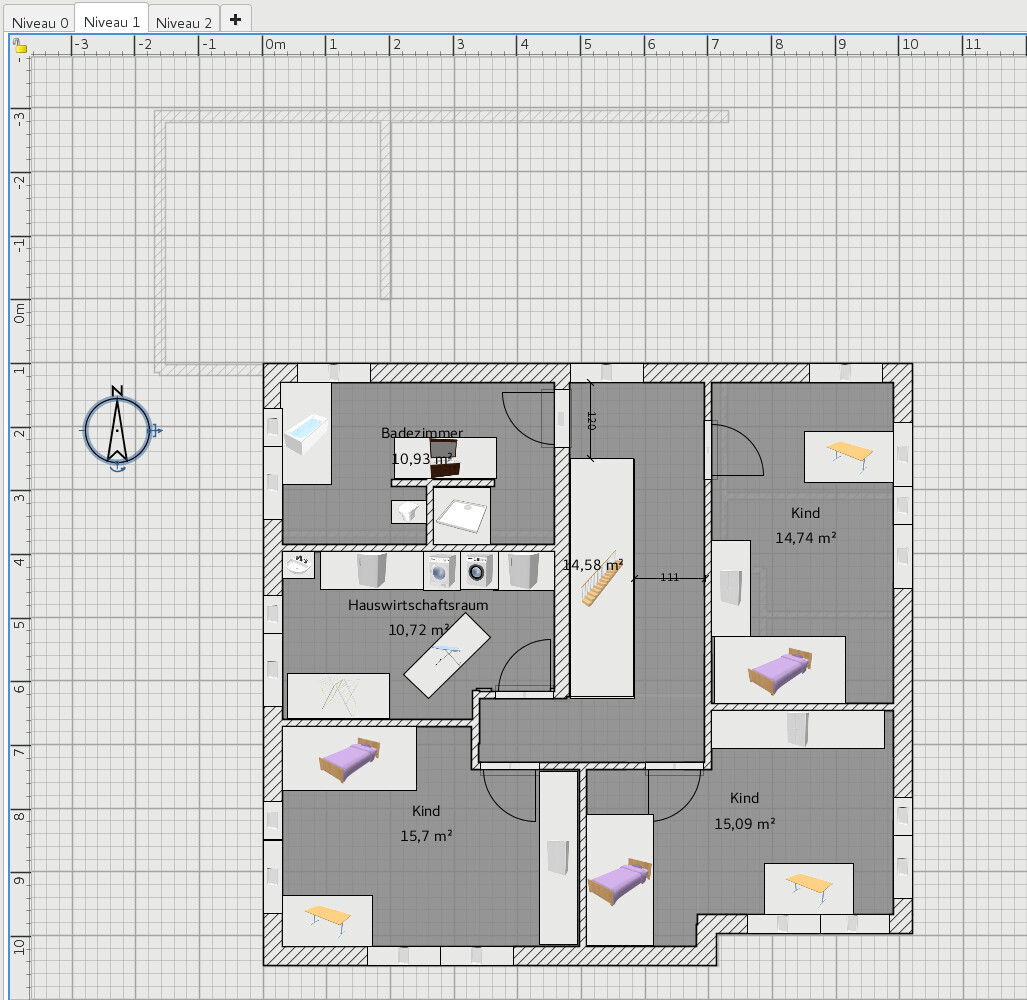Pick the staircase in the hallway
This screenshot has height=1000, width=1027.
tap(601, 581)
